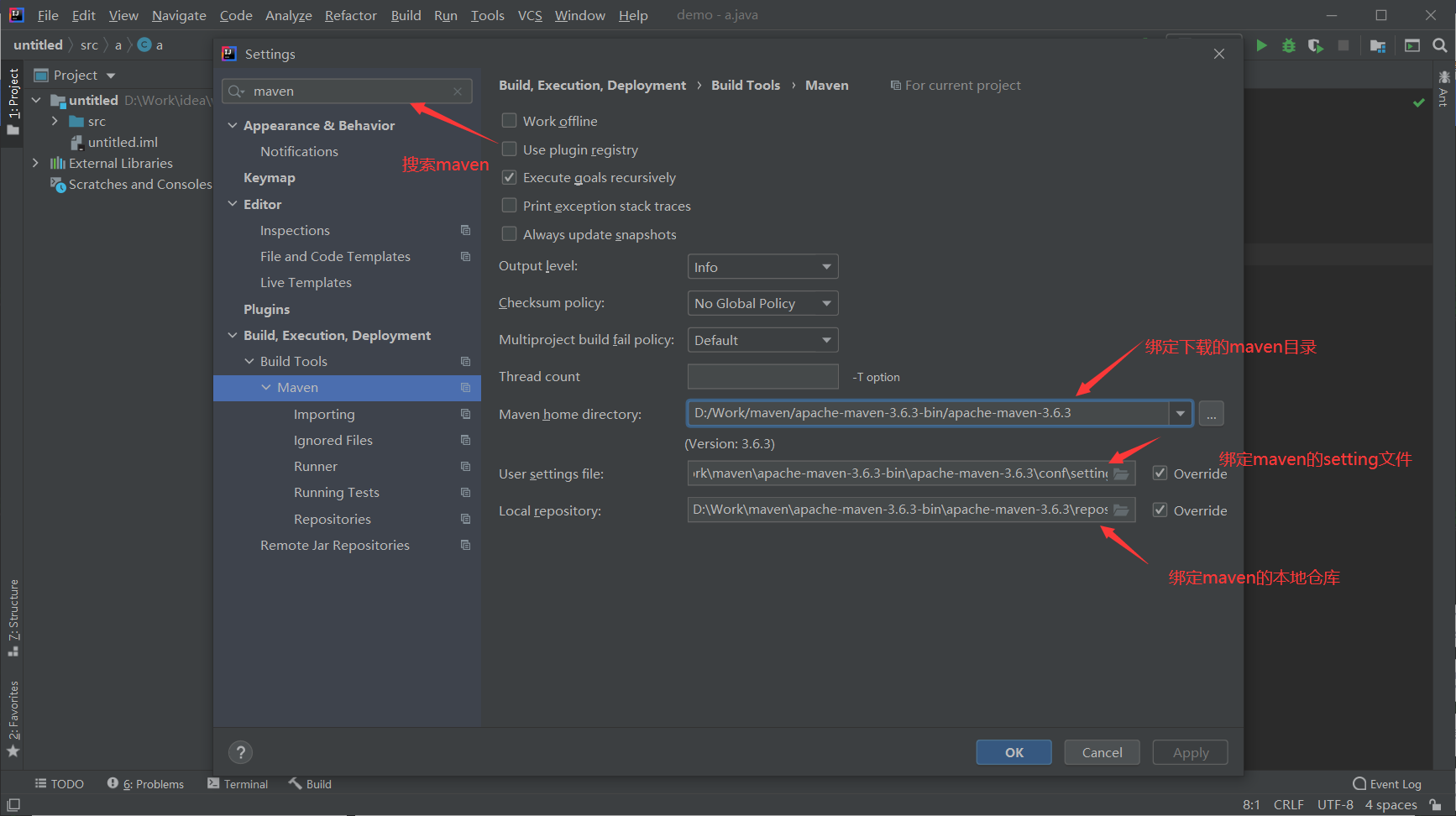Click the CRLF line separator in status bar
The height and width of the screenshot is (816, 1456).
pyautogui.click(x=1288, y=804)
